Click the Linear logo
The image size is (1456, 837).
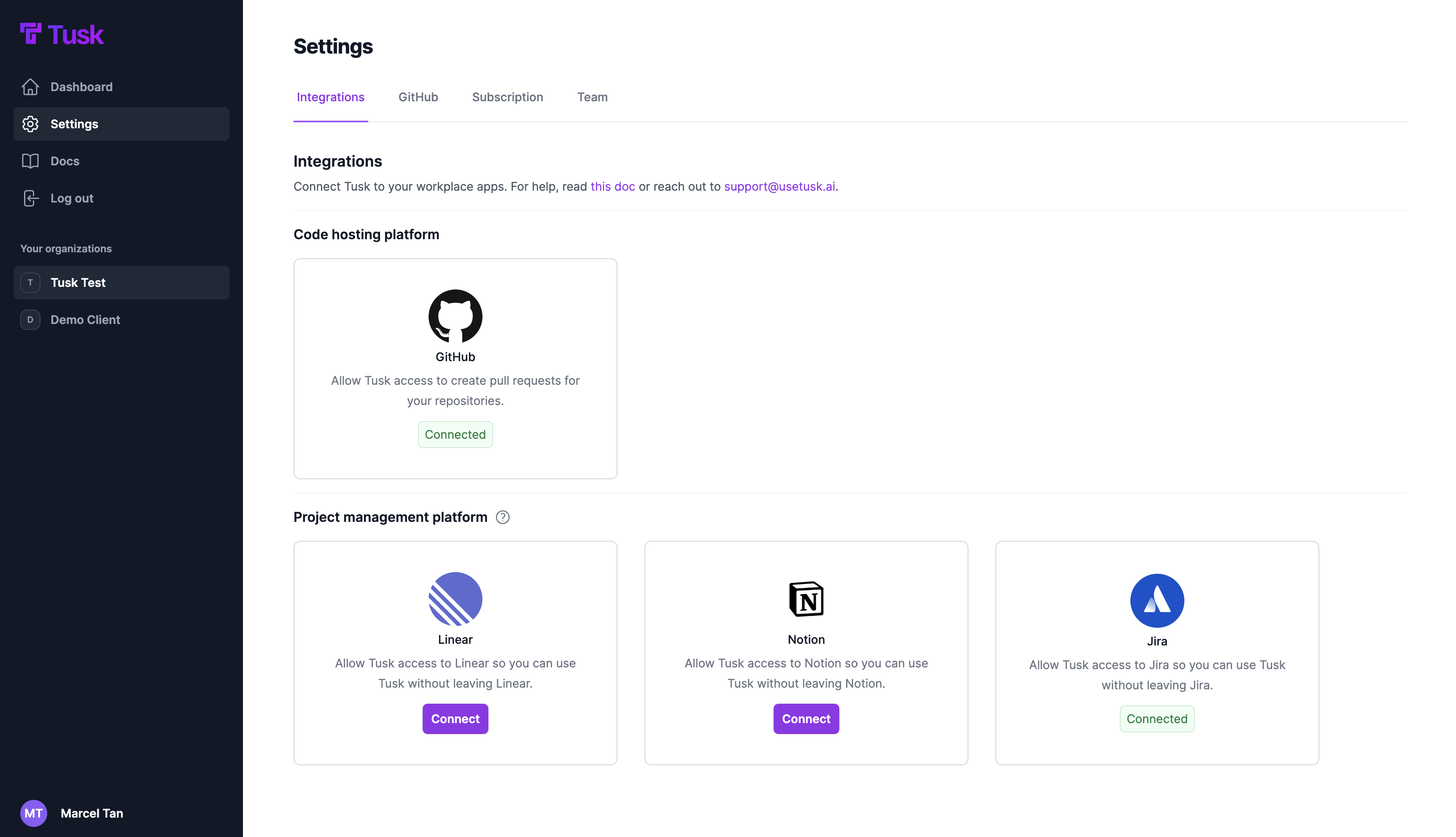pos(455,599)
